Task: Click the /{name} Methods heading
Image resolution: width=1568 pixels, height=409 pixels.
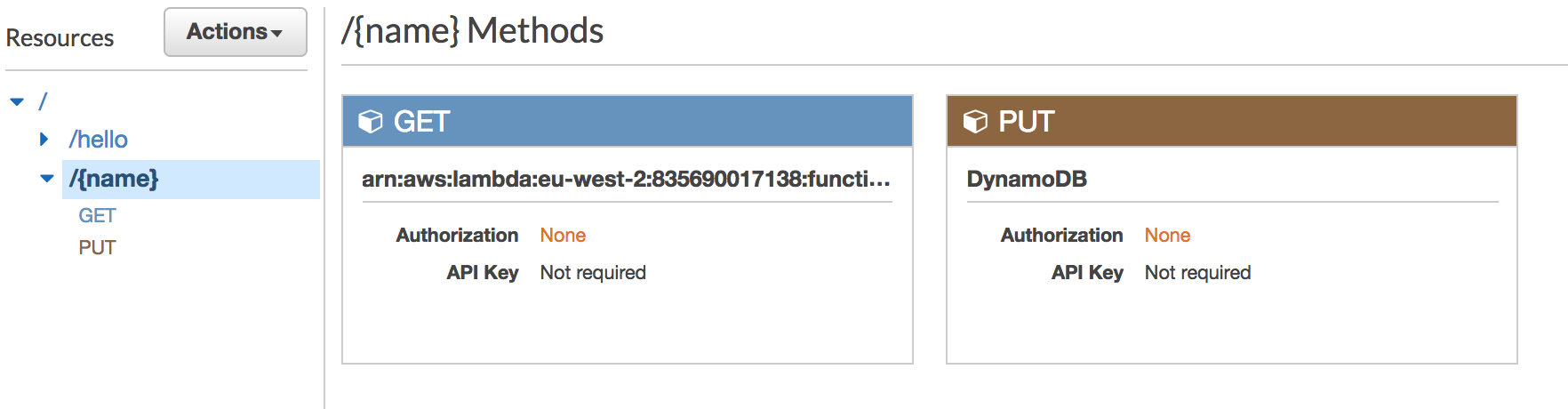Action: pos(473,31)
